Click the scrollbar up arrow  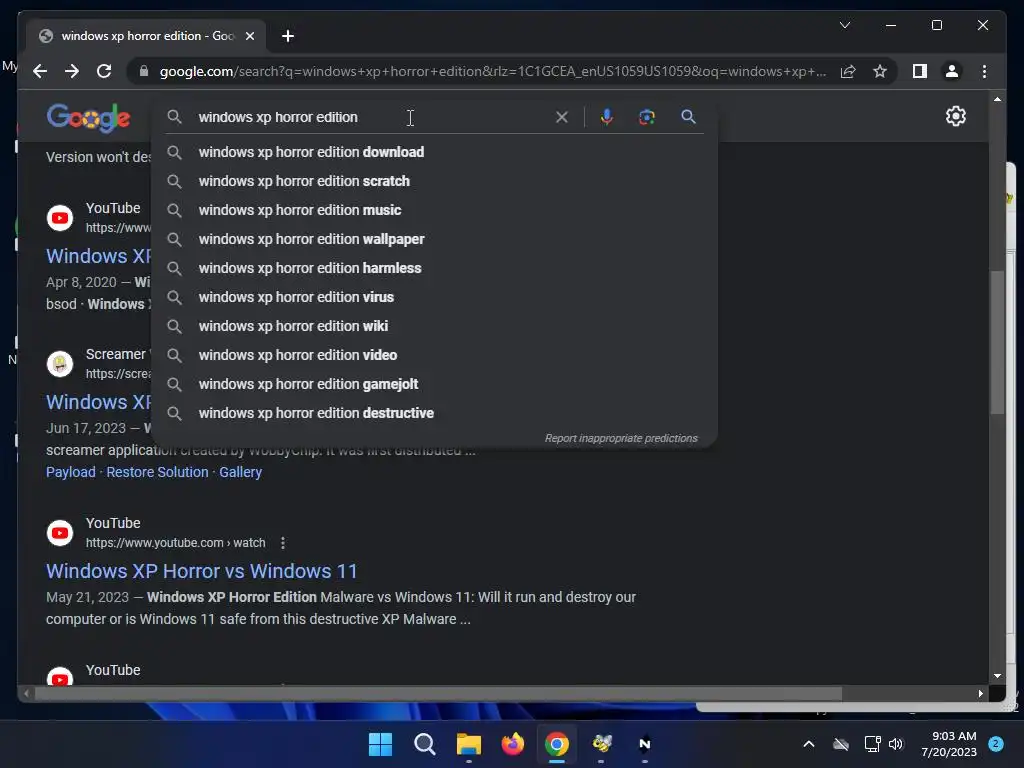[997, 99]
